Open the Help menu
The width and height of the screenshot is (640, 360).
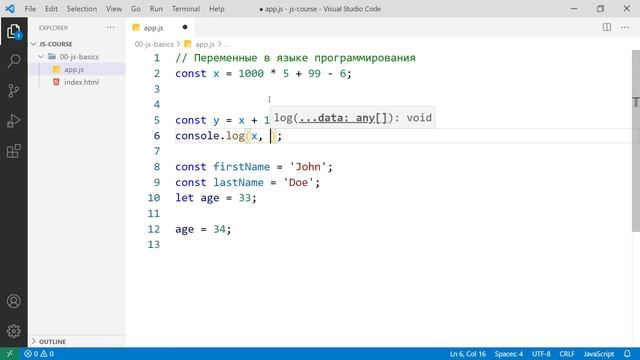(x=217, y=9)
